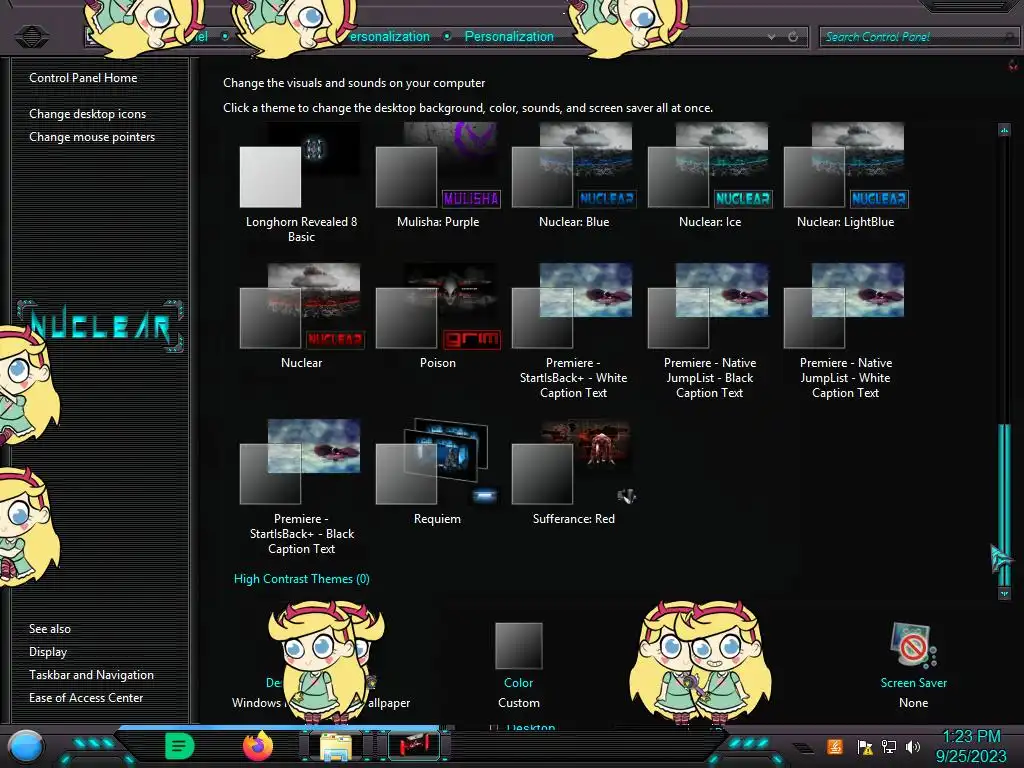Image resolution: width=1024 pixels, height=768 pixels.
Task: Apply the Nuclear: Ice theme
Action: 710,176
